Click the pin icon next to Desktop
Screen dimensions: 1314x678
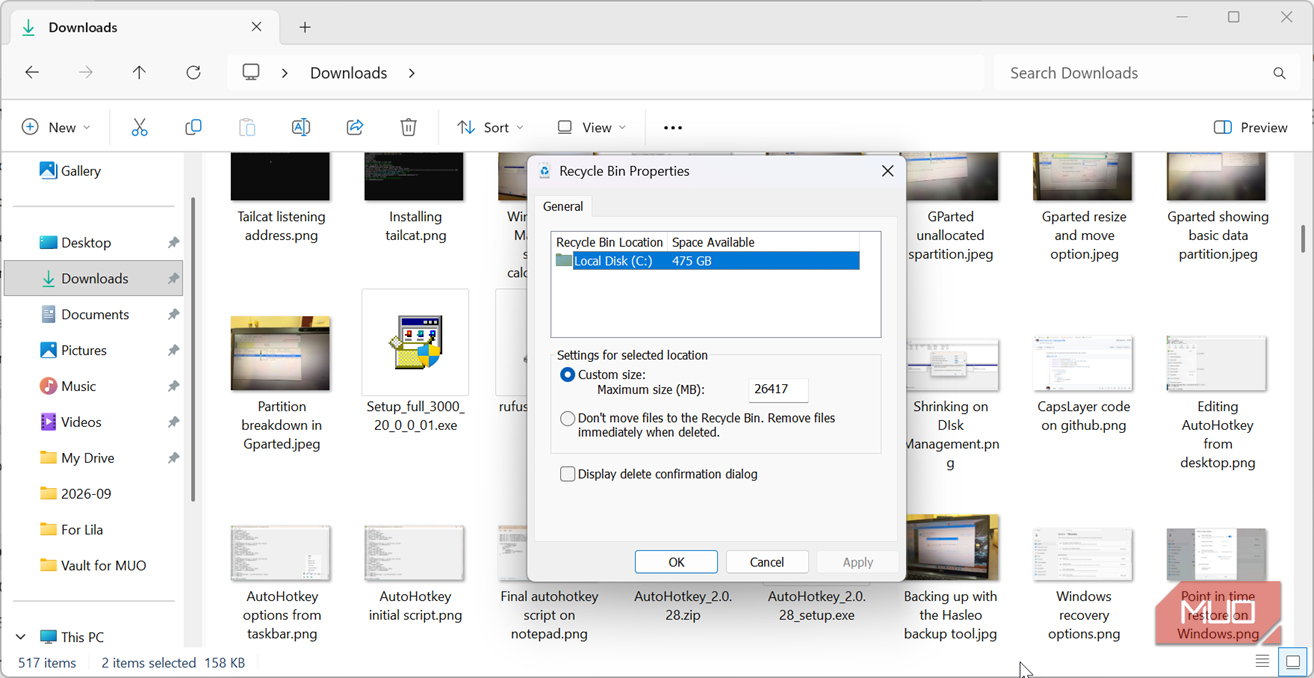(173, 243)
